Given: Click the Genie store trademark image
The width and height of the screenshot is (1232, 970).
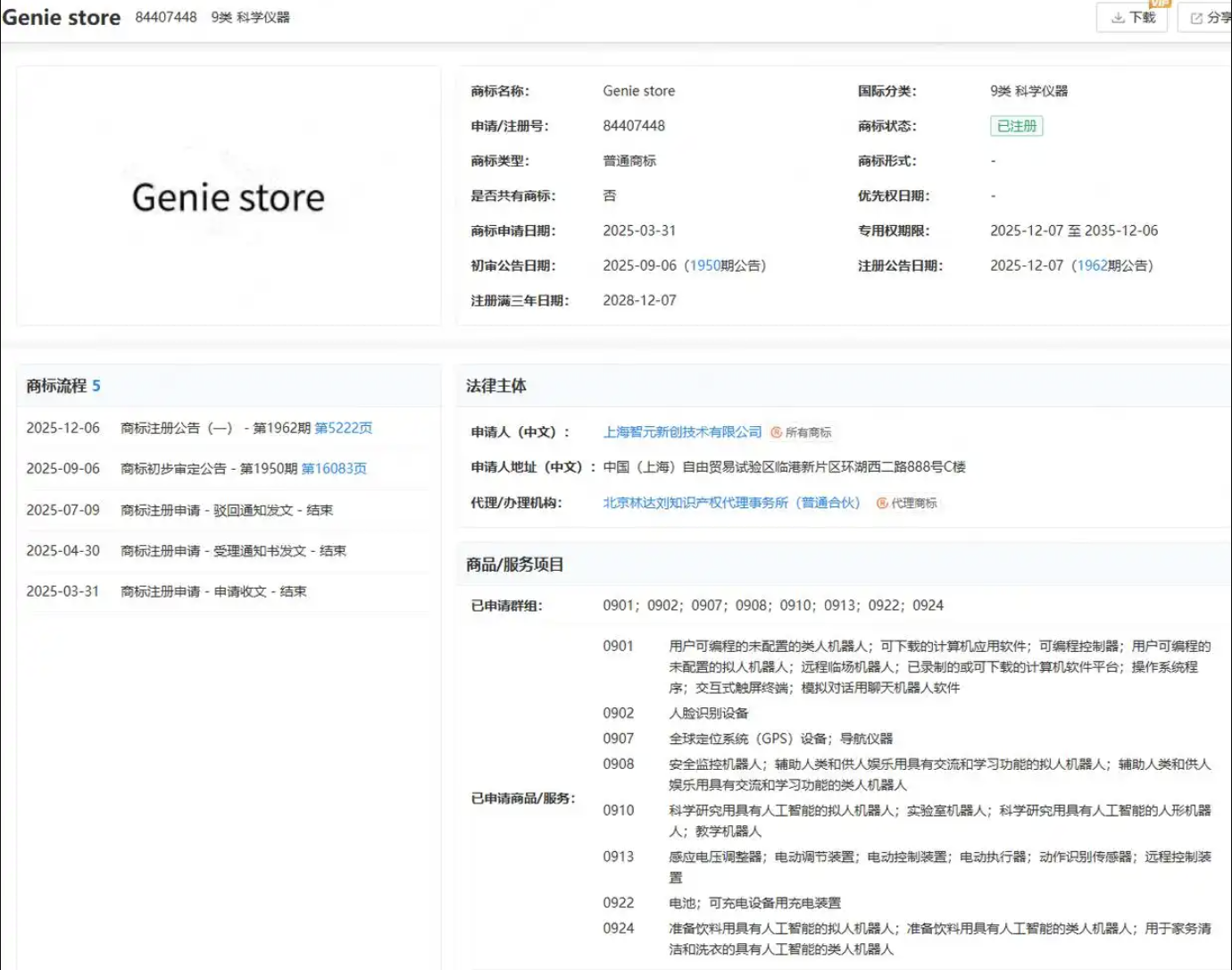Looking at the screenshot, I should click(x=228, y=197).
